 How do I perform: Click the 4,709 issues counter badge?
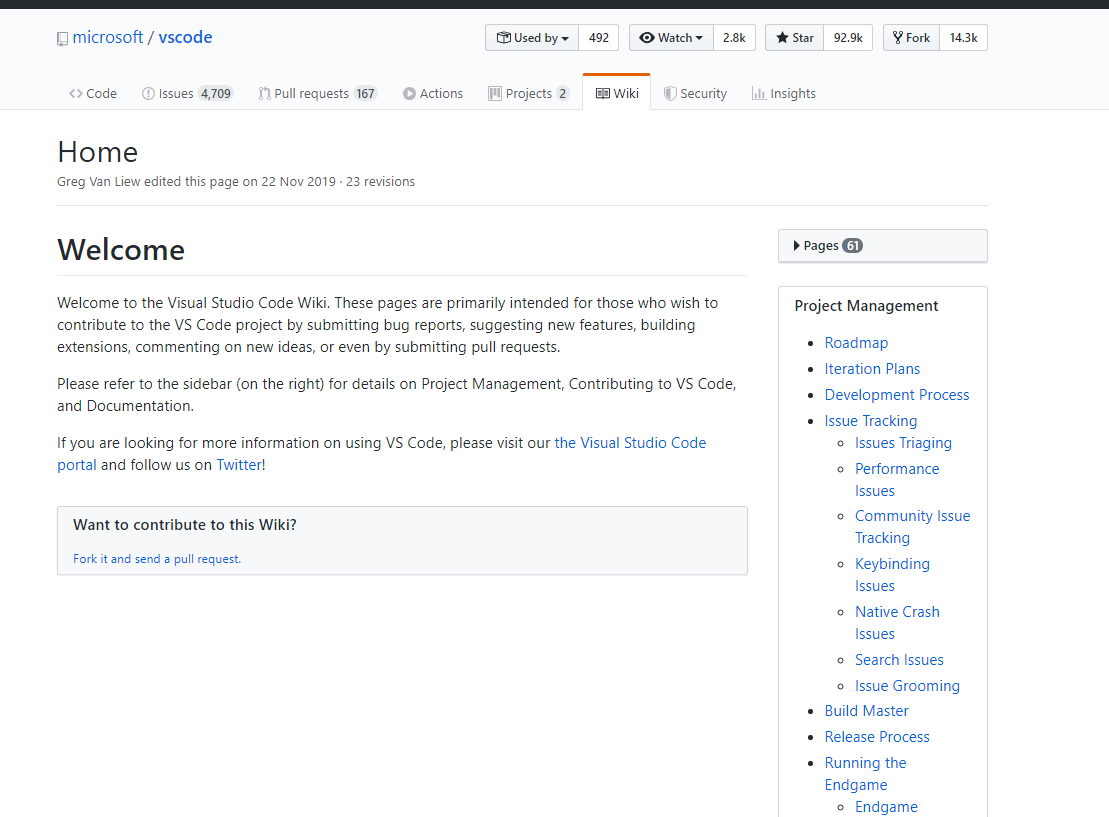coord(216,93)
